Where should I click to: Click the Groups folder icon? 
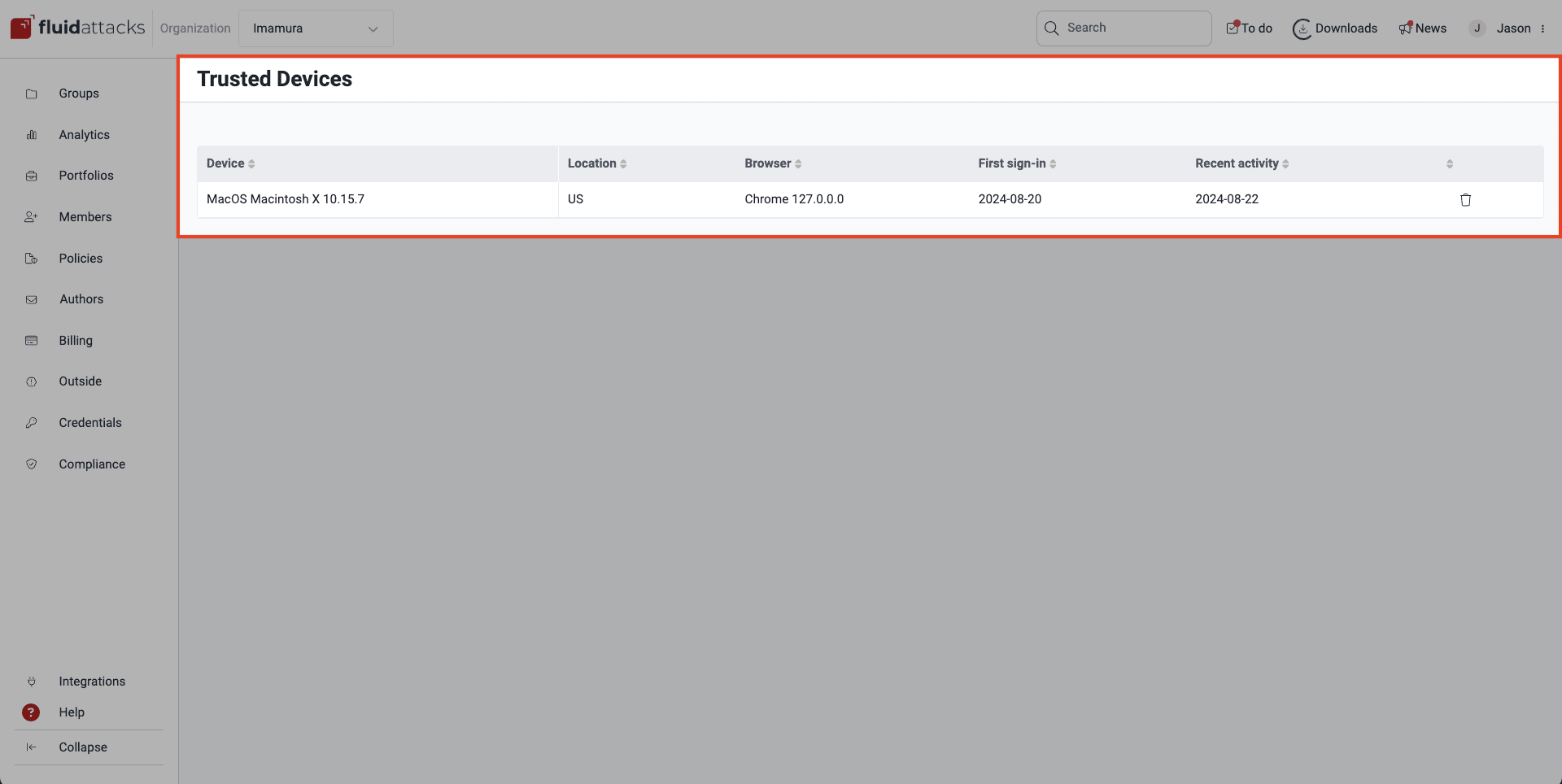click(32, 94)
